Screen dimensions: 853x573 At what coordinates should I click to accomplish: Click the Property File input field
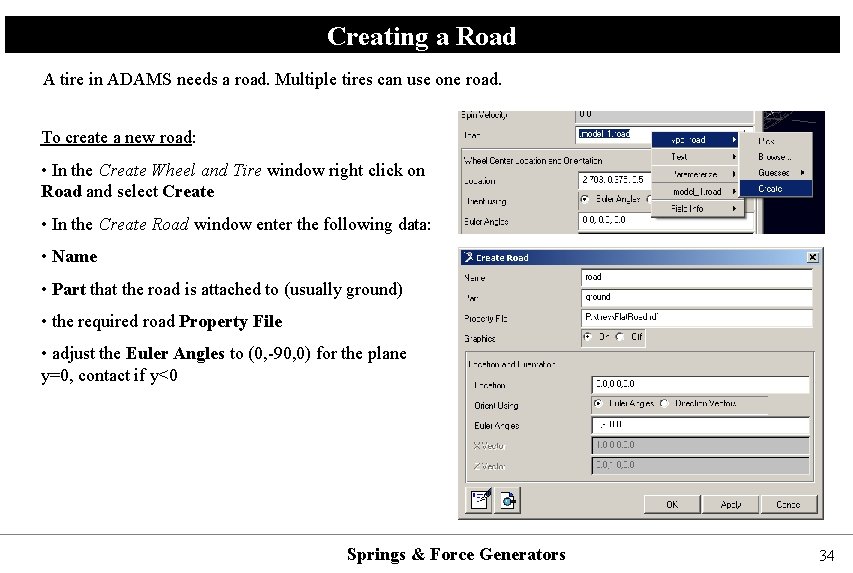pos(697,317)
